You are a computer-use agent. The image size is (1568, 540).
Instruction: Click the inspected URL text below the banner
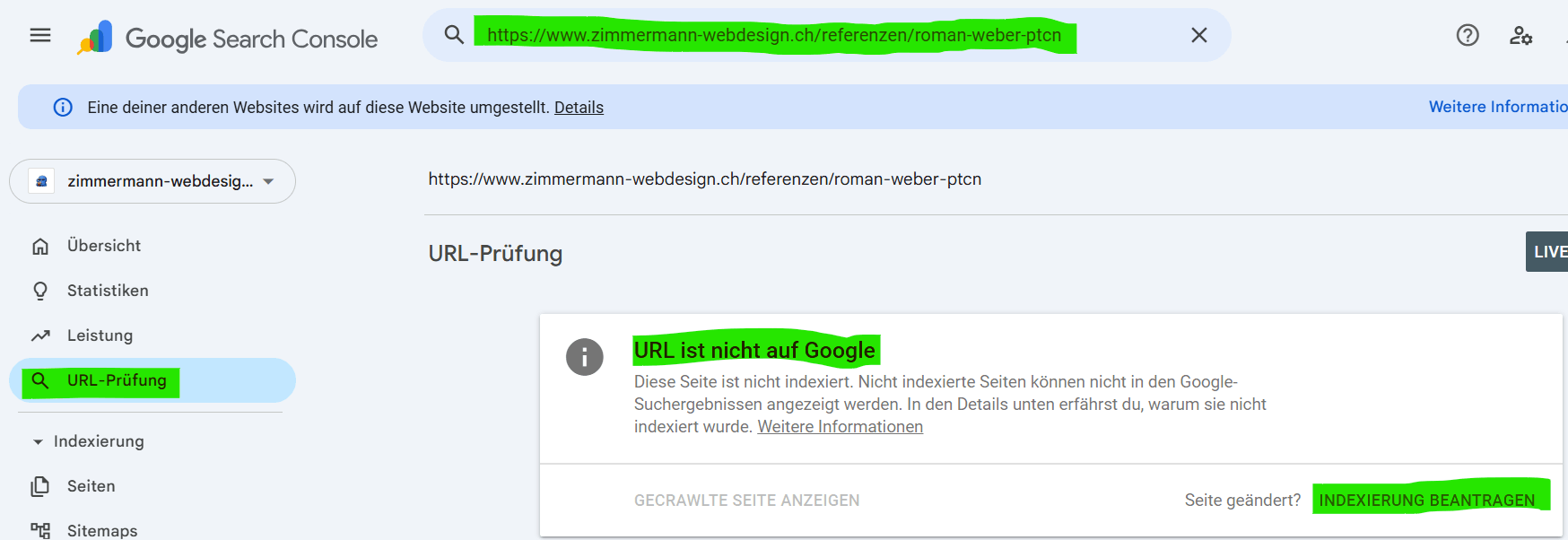pyautogui.click(x=705, y=179)
